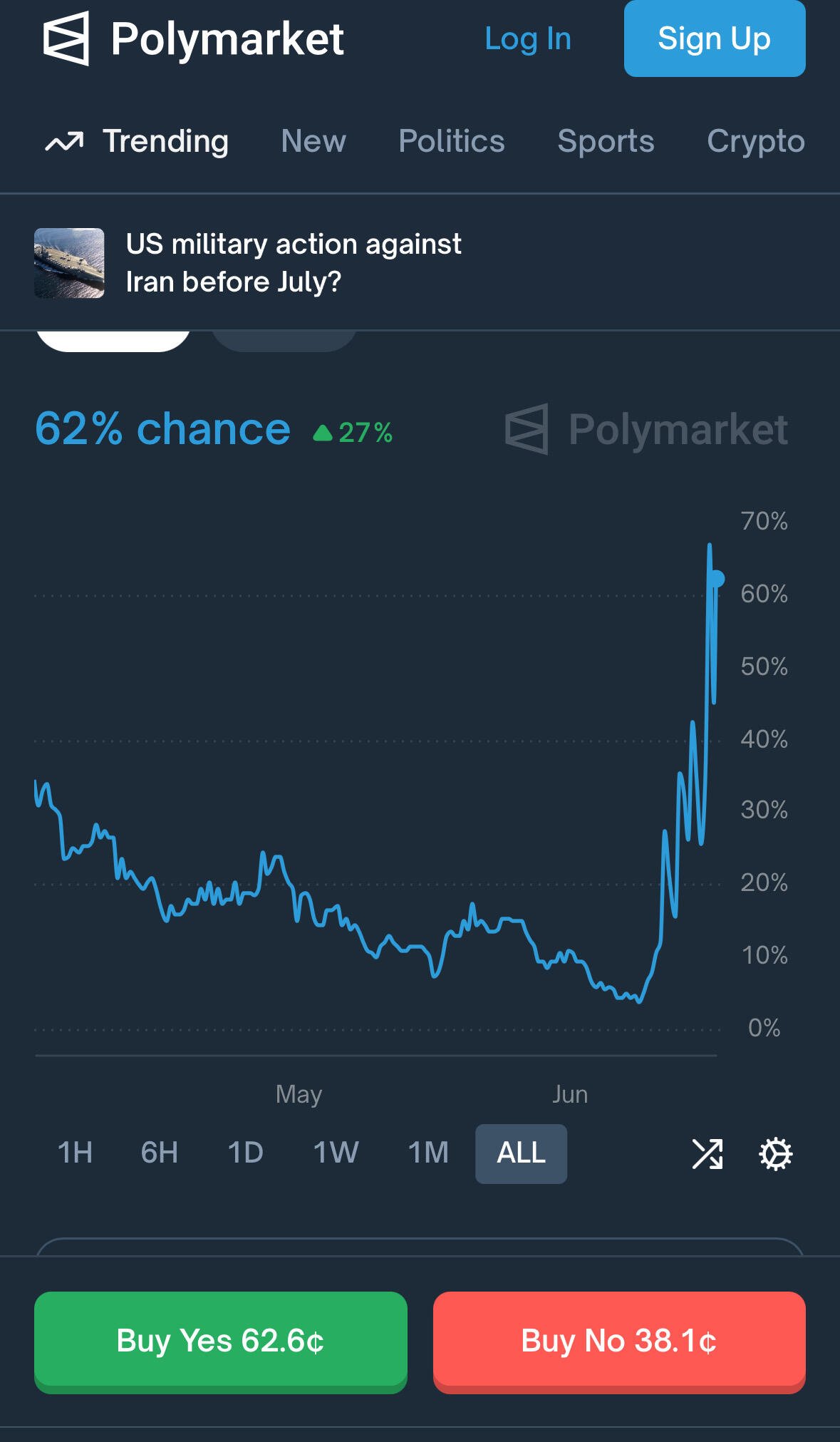840x1442 pixels.
Task: Click the Polymarket logo icon in header
Action: 66,38
